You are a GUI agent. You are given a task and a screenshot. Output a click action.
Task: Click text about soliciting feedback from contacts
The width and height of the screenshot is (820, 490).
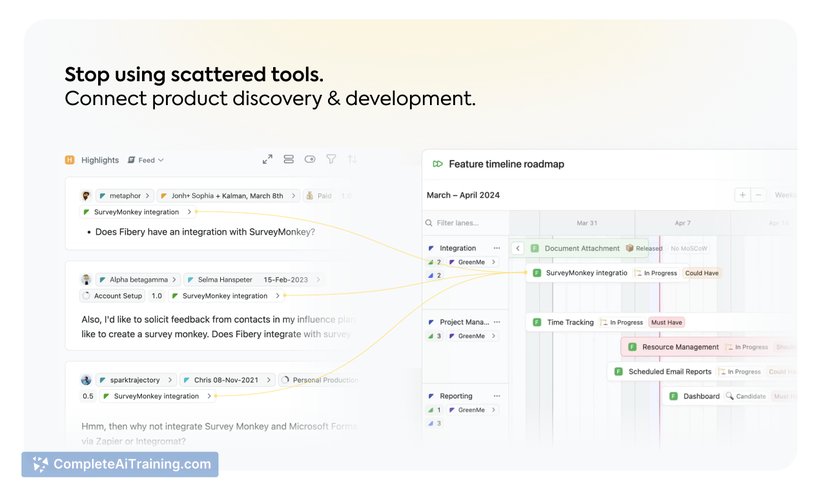click(218, 326)
